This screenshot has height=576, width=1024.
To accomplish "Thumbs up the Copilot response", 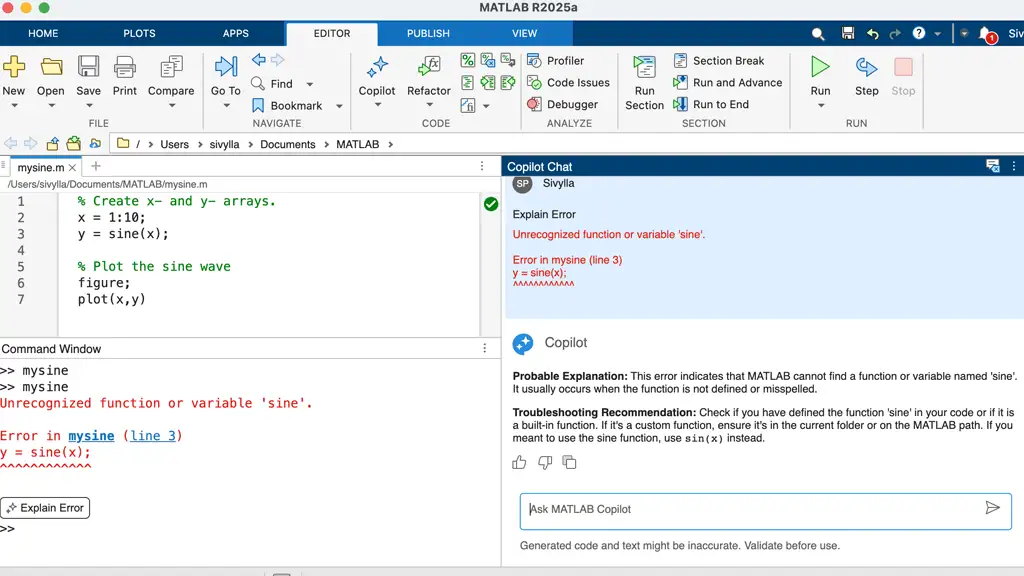I will pos(519,462).
